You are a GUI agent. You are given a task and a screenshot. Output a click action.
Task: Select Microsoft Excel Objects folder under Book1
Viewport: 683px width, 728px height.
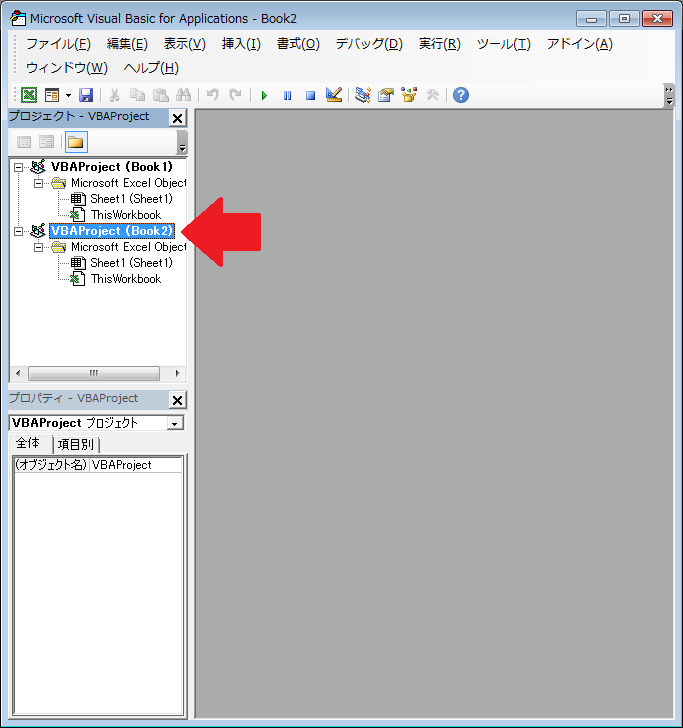coord(129,183)
